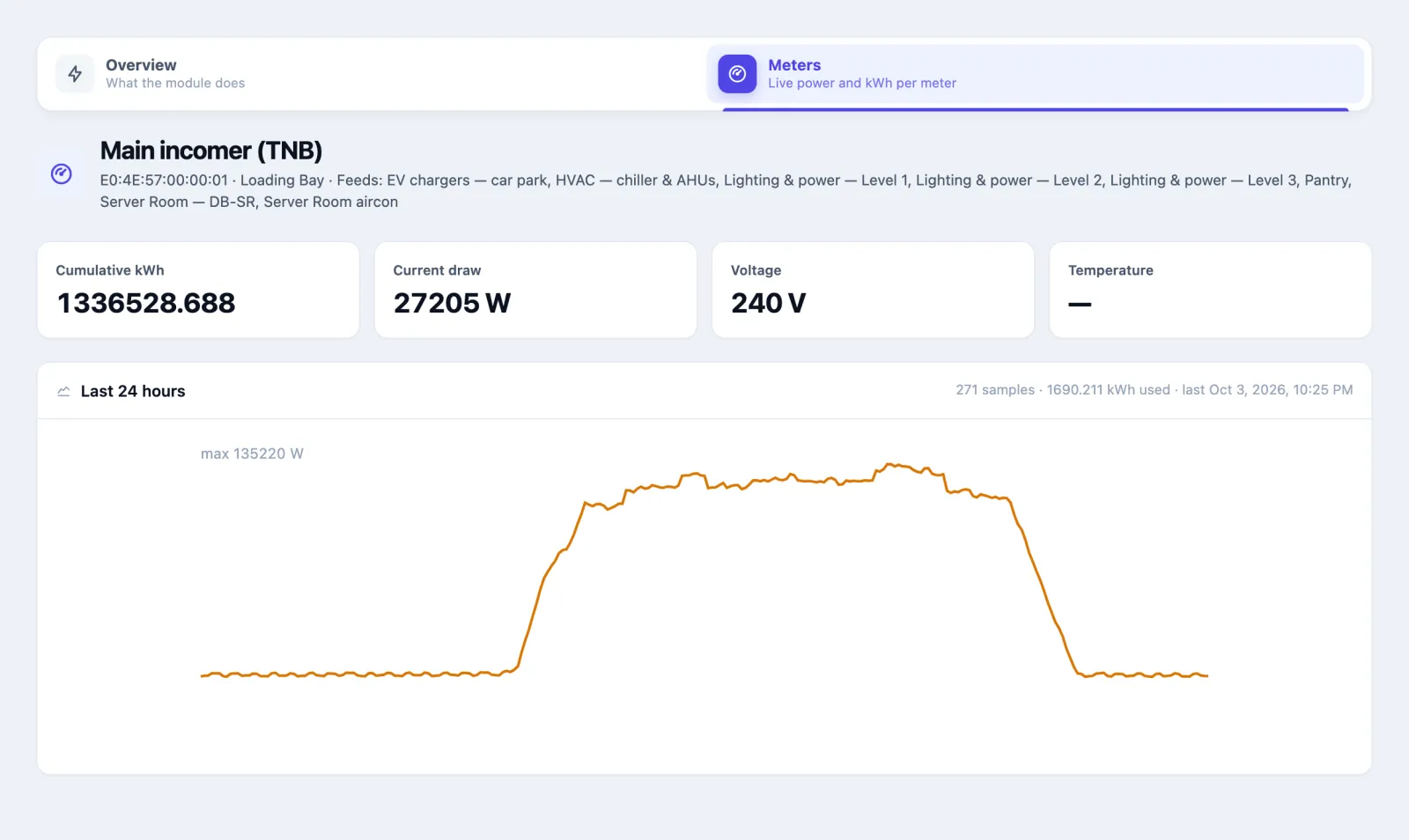
Task: Click the Temperature label
Action: 1110,270
